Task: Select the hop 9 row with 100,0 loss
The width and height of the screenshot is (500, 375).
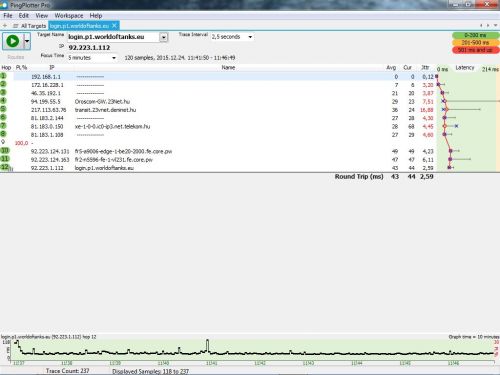Action: (218, 143)
